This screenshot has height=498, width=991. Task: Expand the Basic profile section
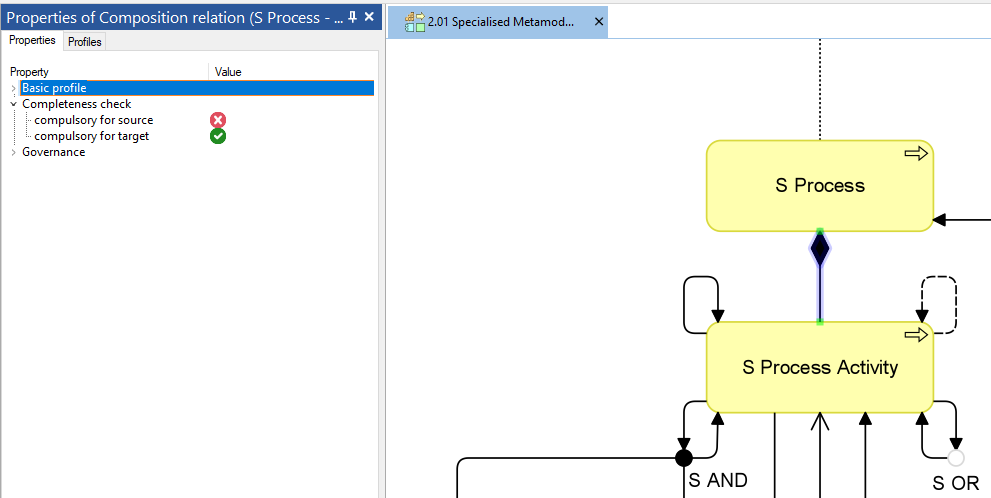click(13, 88)
